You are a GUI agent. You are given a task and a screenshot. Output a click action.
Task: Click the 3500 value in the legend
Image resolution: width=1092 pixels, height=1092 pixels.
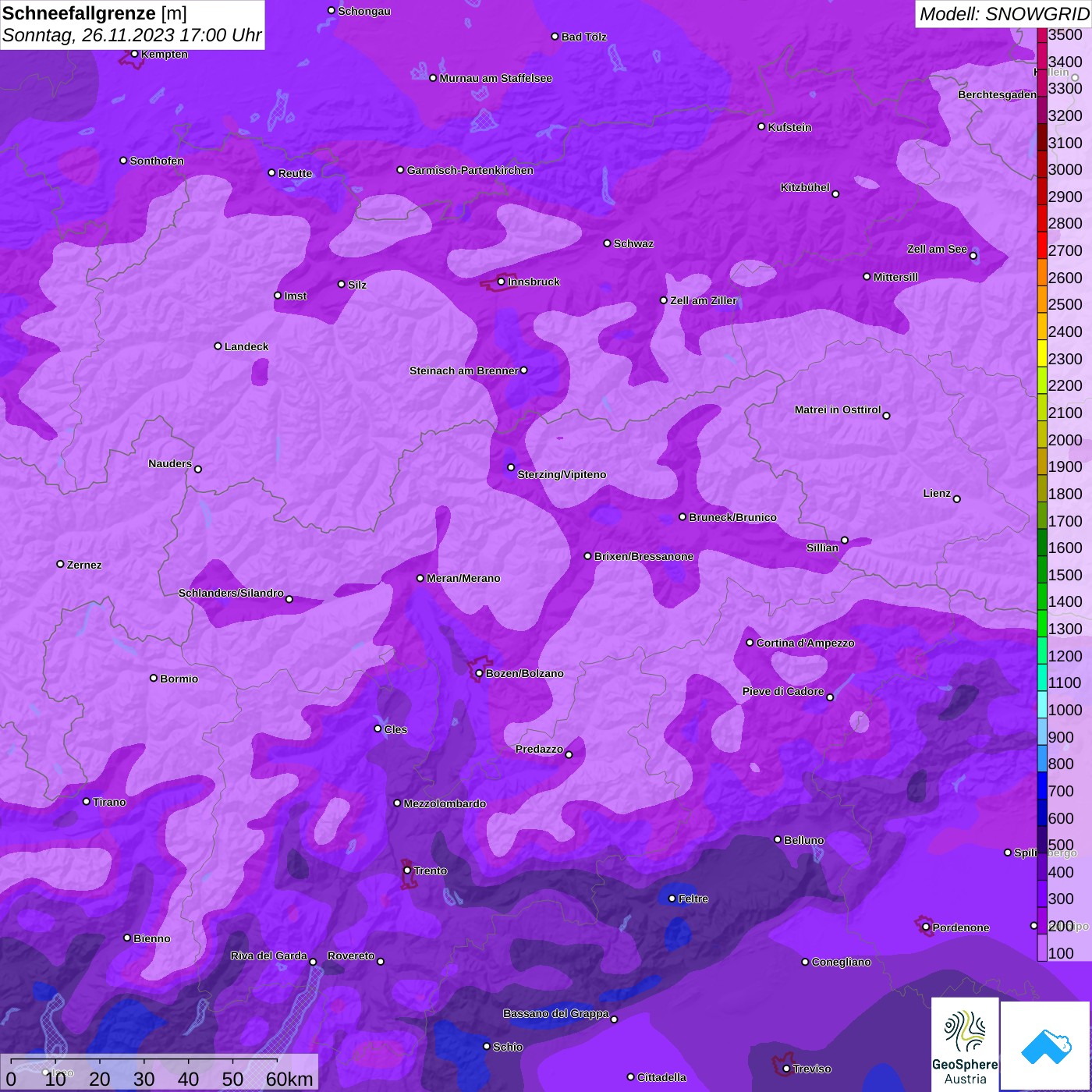(1065, 34)
